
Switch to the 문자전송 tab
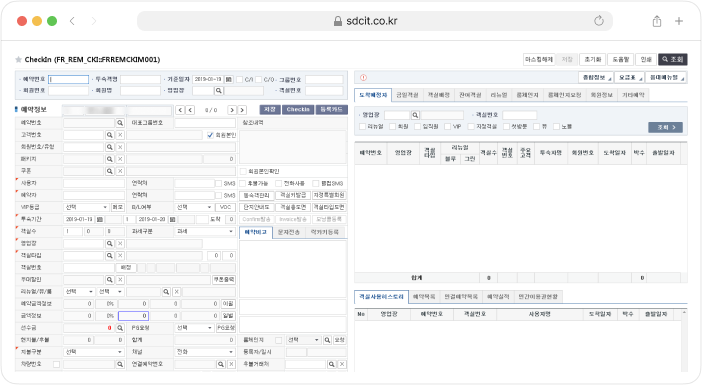[288, 232]
